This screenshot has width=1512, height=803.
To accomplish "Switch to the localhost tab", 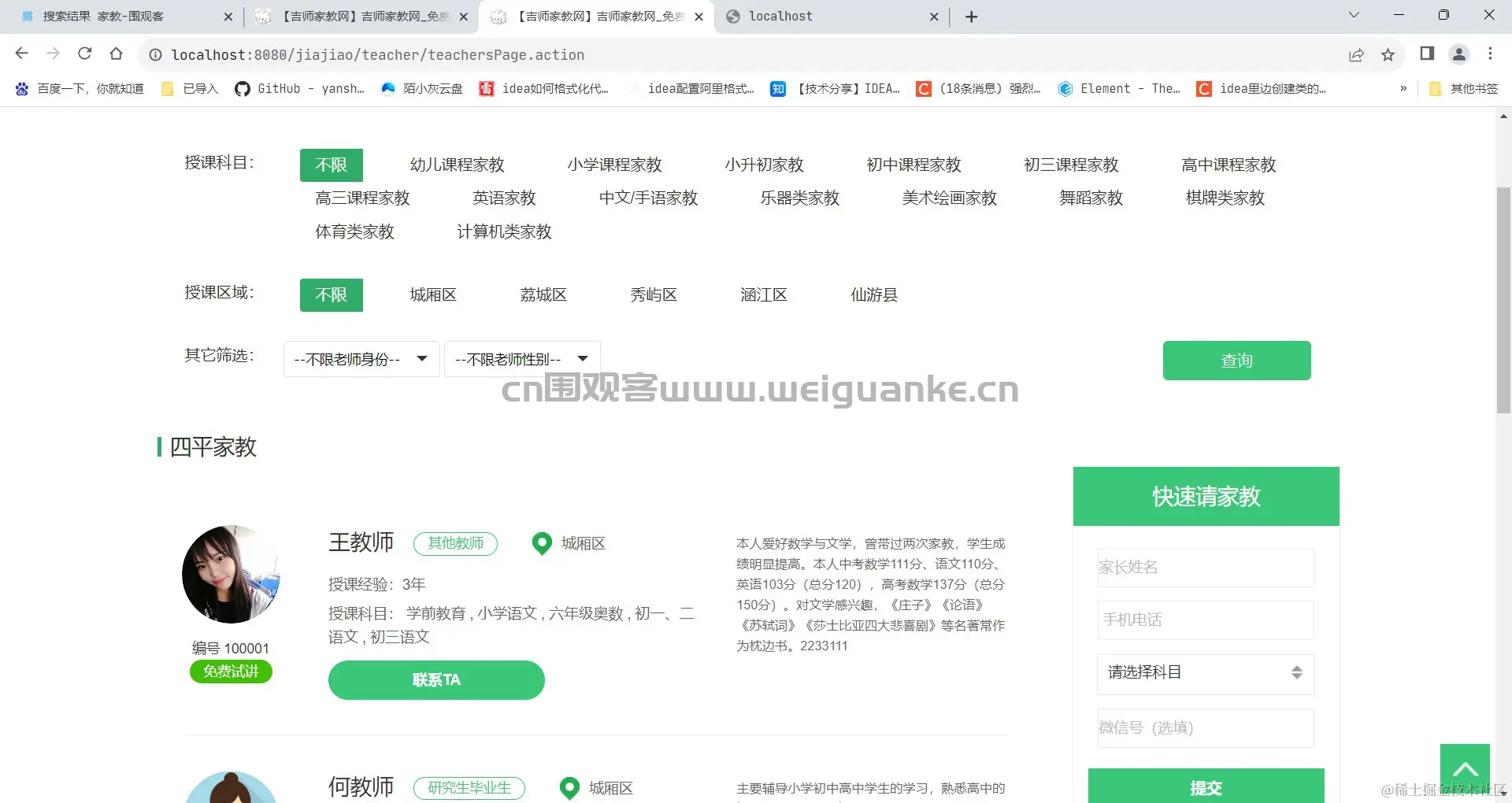I will [831, 16].
